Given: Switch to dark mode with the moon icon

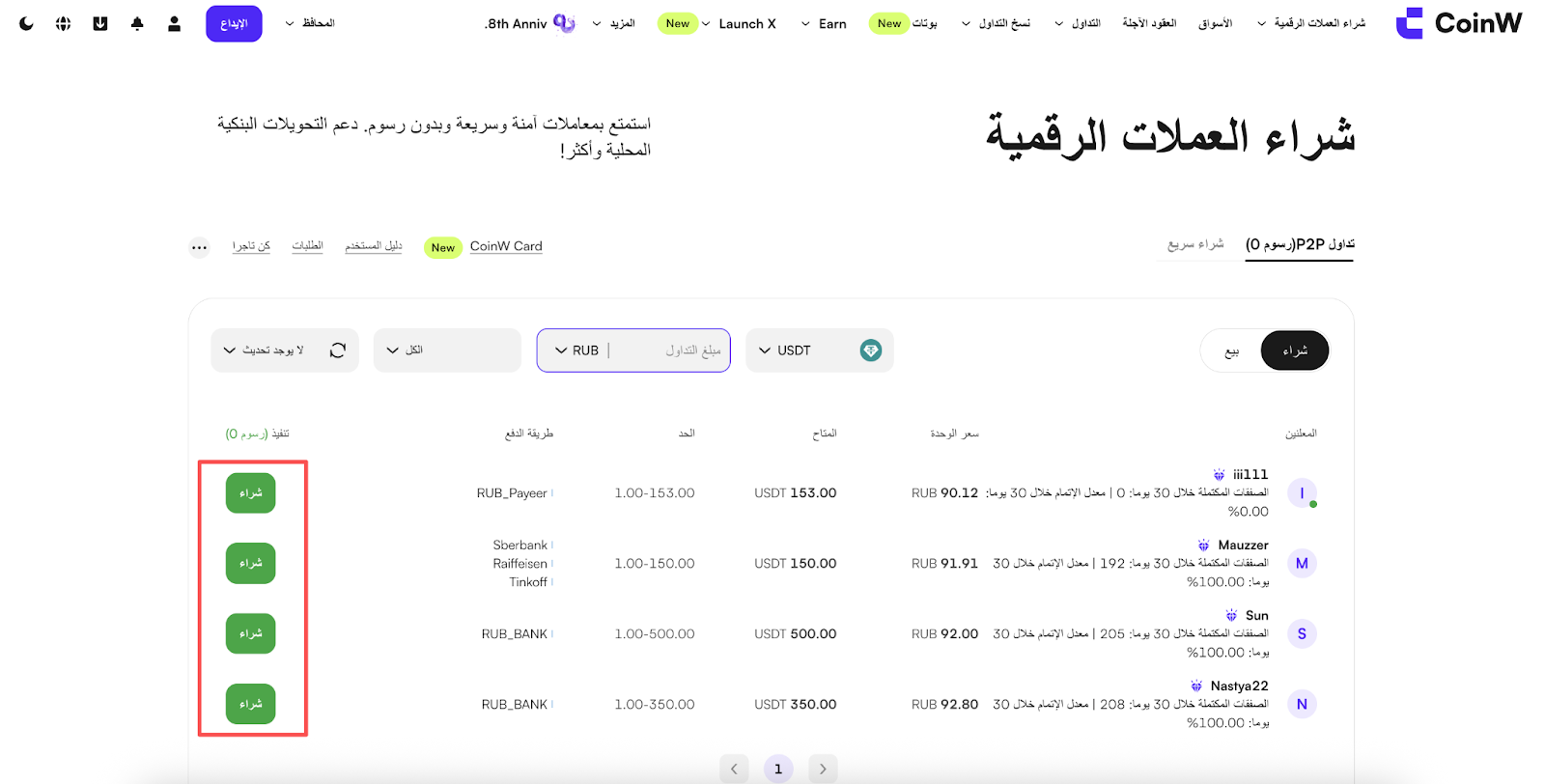Looking at the screenshot, I should point(26,23).
